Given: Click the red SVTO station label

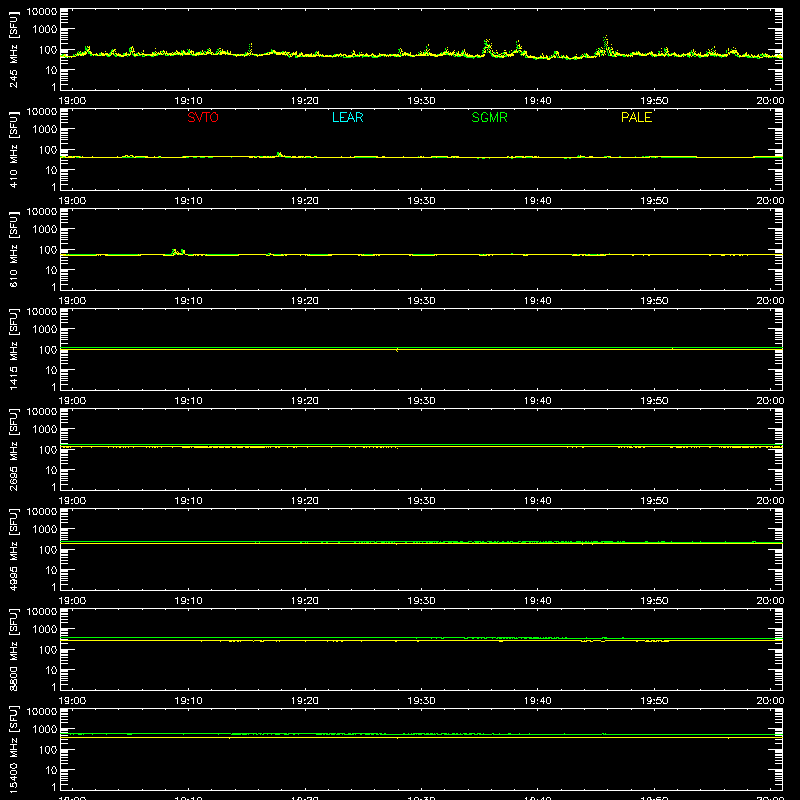Looking at the screenshot, I should (x=203, y=117).
